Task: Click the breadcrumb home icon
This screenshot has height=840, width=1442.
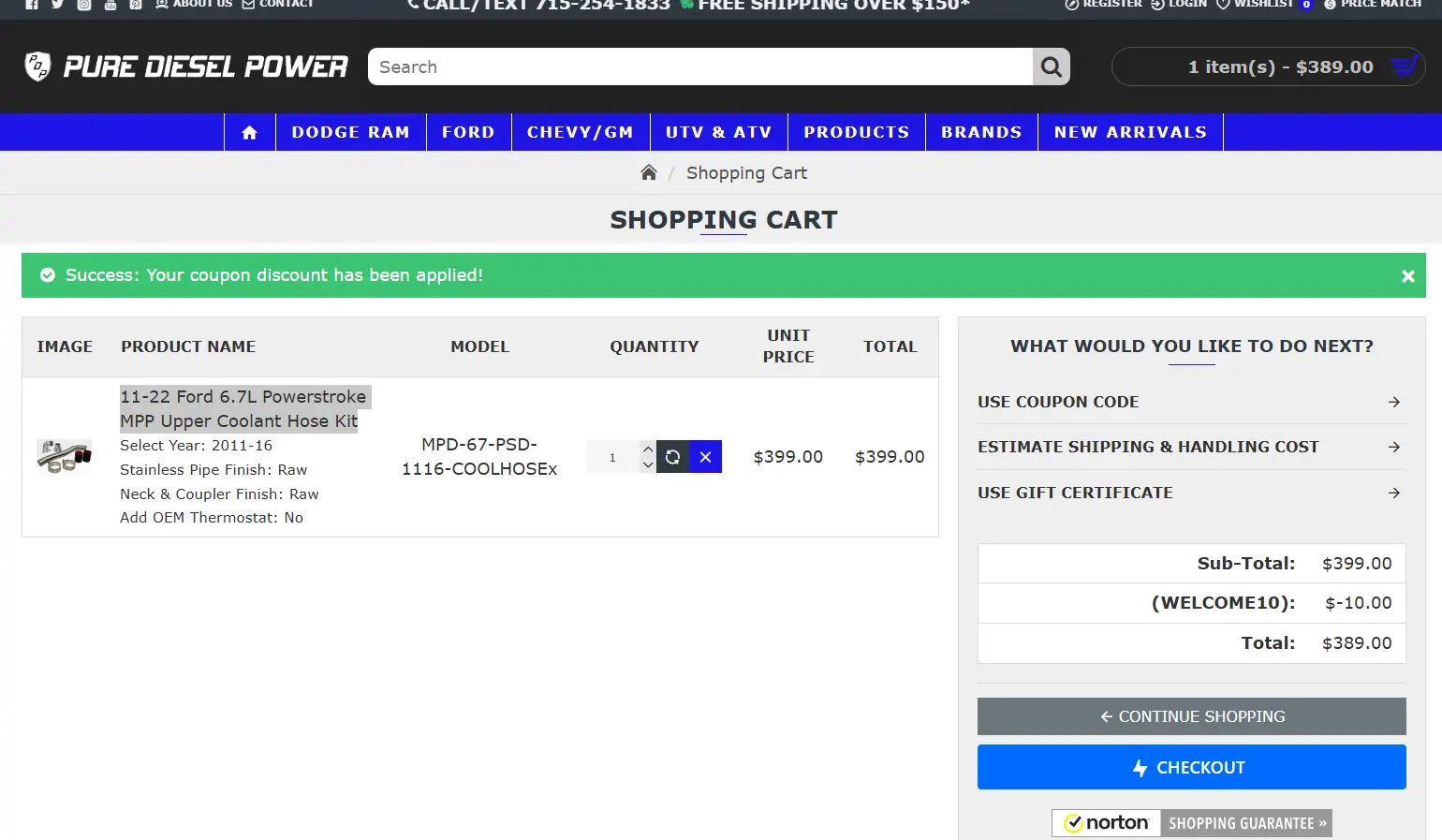Action: pyautogui.click(x=648, y=172)
